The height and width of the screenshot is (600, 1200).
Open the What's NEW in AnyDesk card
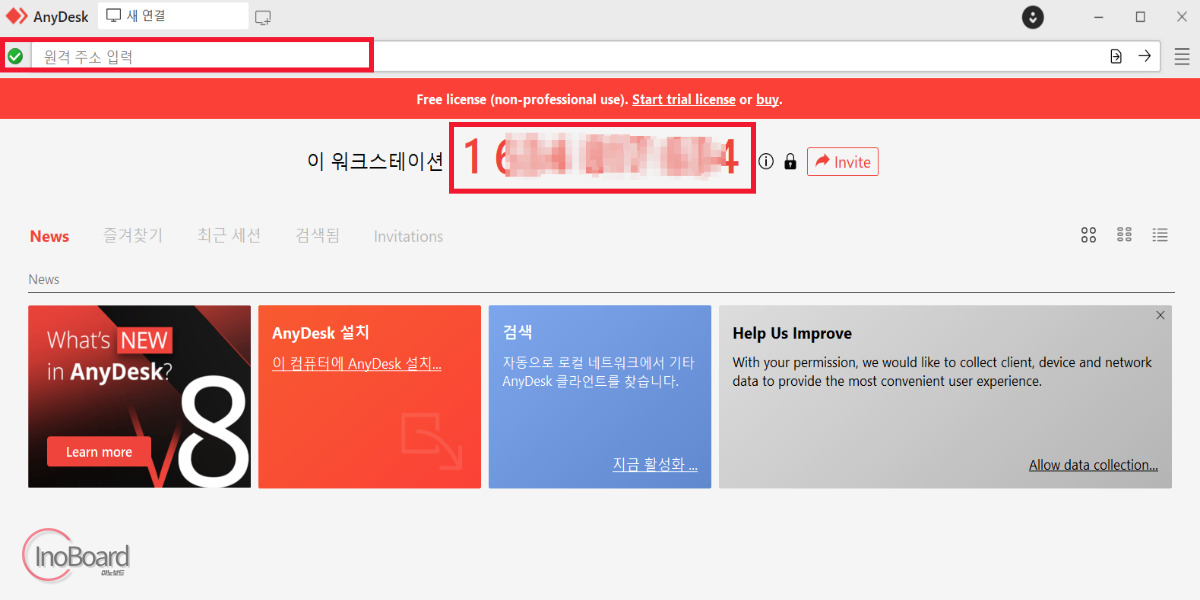pyautogui.click(x=139, y=397)
